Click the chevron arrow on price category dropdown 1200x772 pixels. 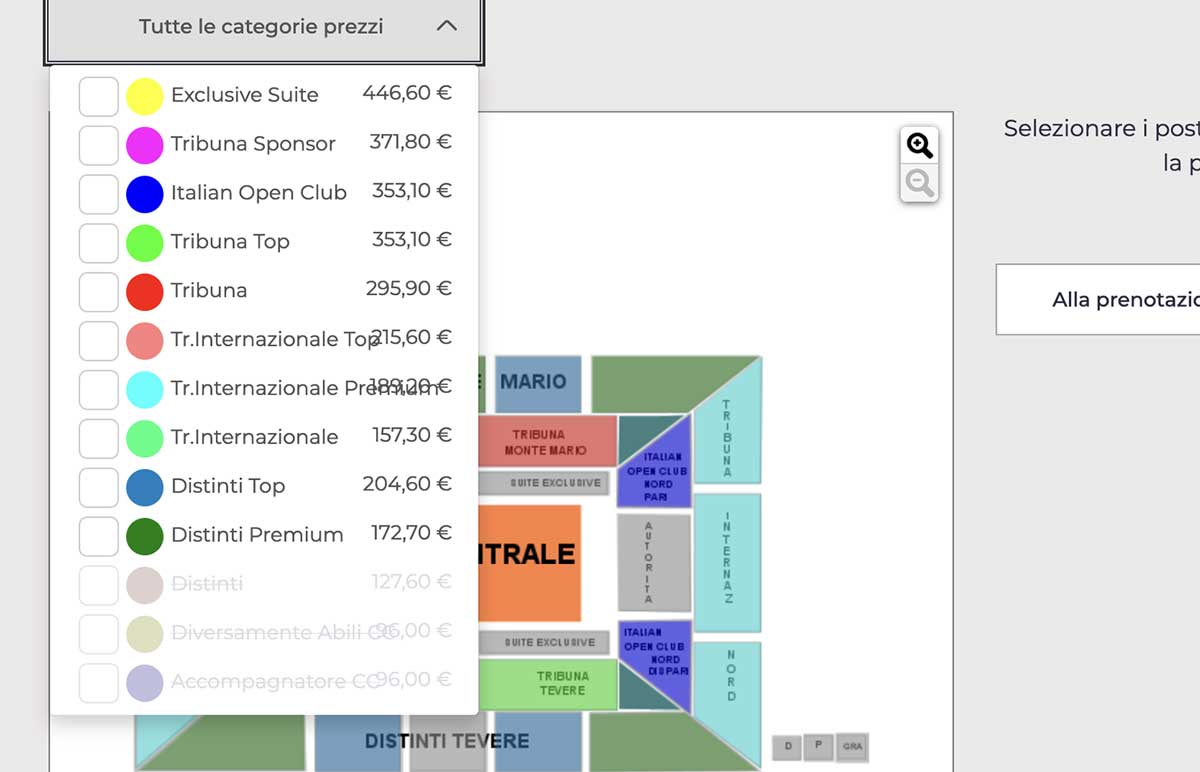(446, 27)
